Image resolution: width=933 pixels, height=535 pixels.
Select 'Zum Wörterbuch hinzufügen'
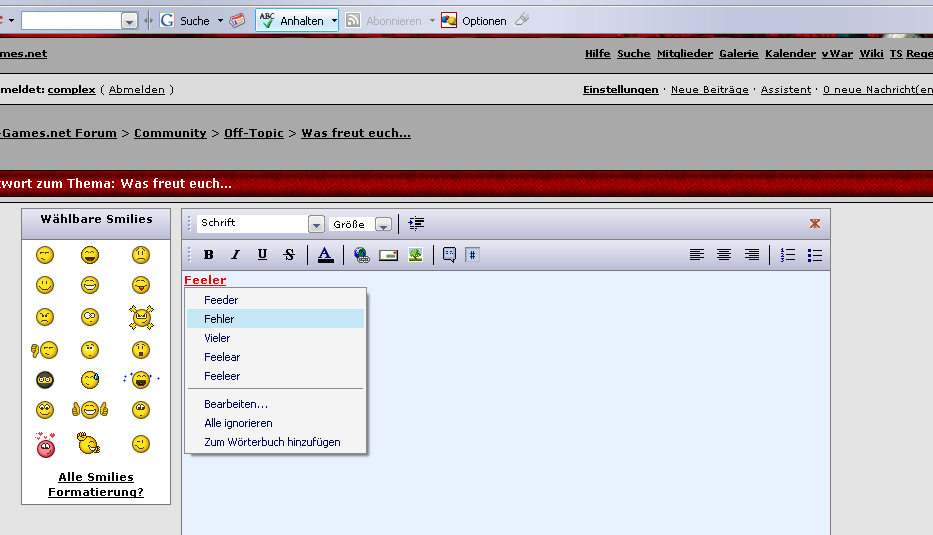(x=275, y=442)
